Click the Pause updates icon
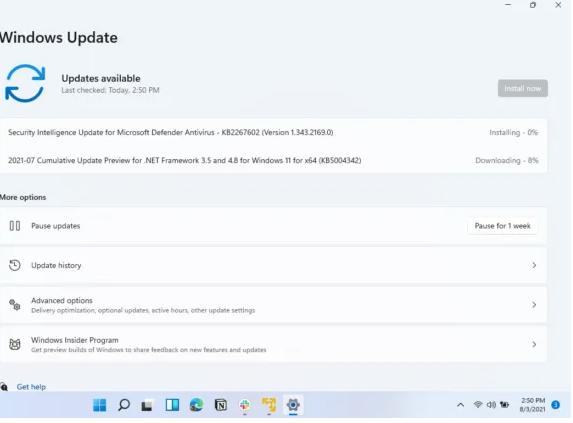 click(15, 226)
